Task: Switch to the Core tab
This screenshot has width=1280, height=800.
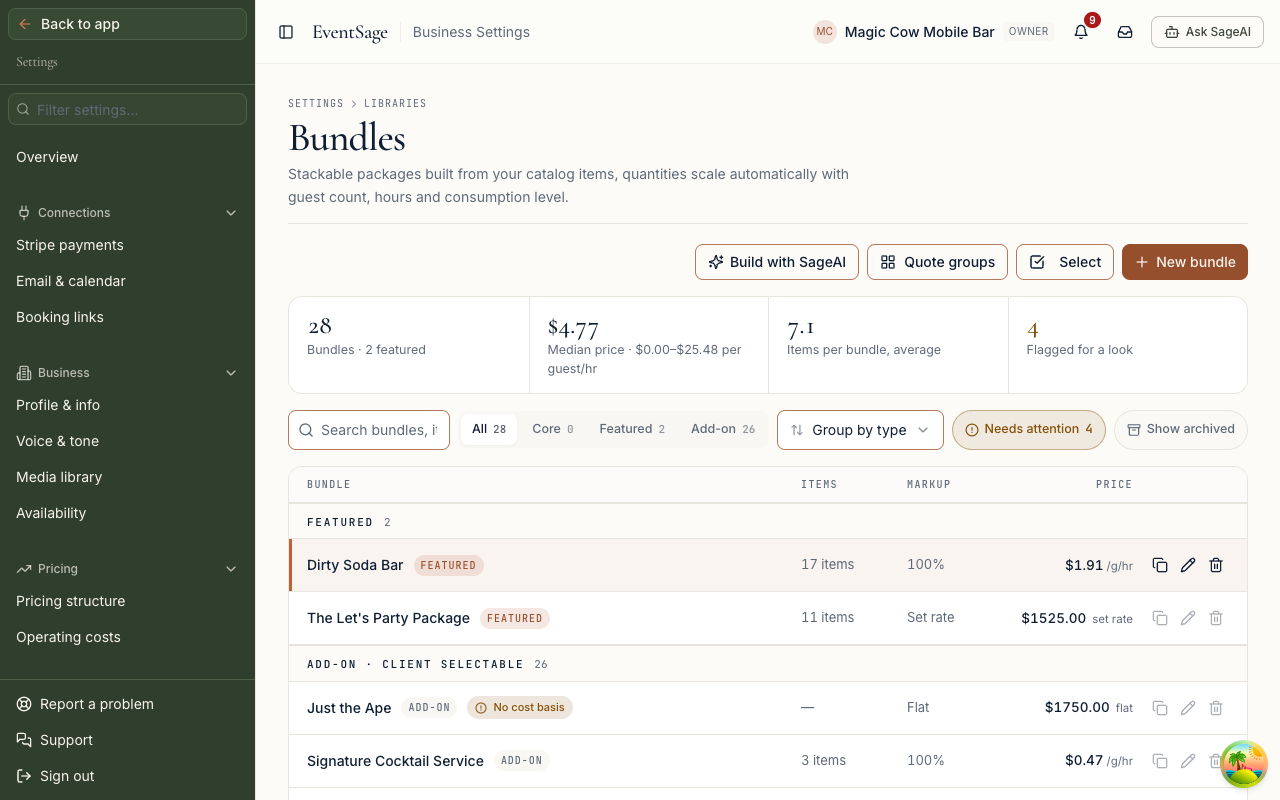Action: [x=553, y=429]
